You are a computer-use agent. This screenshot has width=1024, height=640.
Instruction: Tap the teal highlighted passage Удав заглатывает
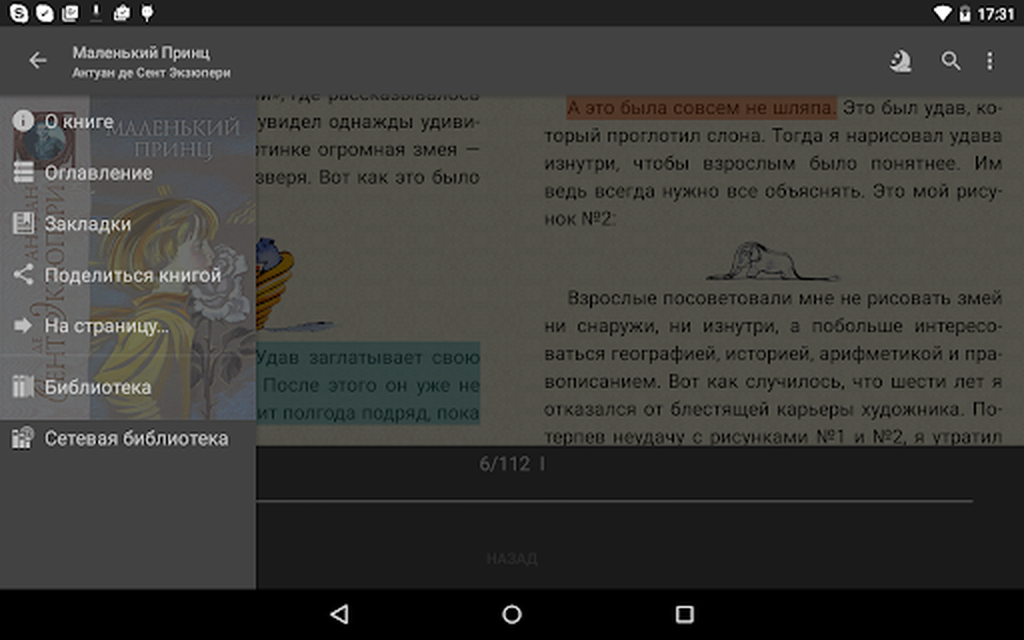(x=368, y=384)
